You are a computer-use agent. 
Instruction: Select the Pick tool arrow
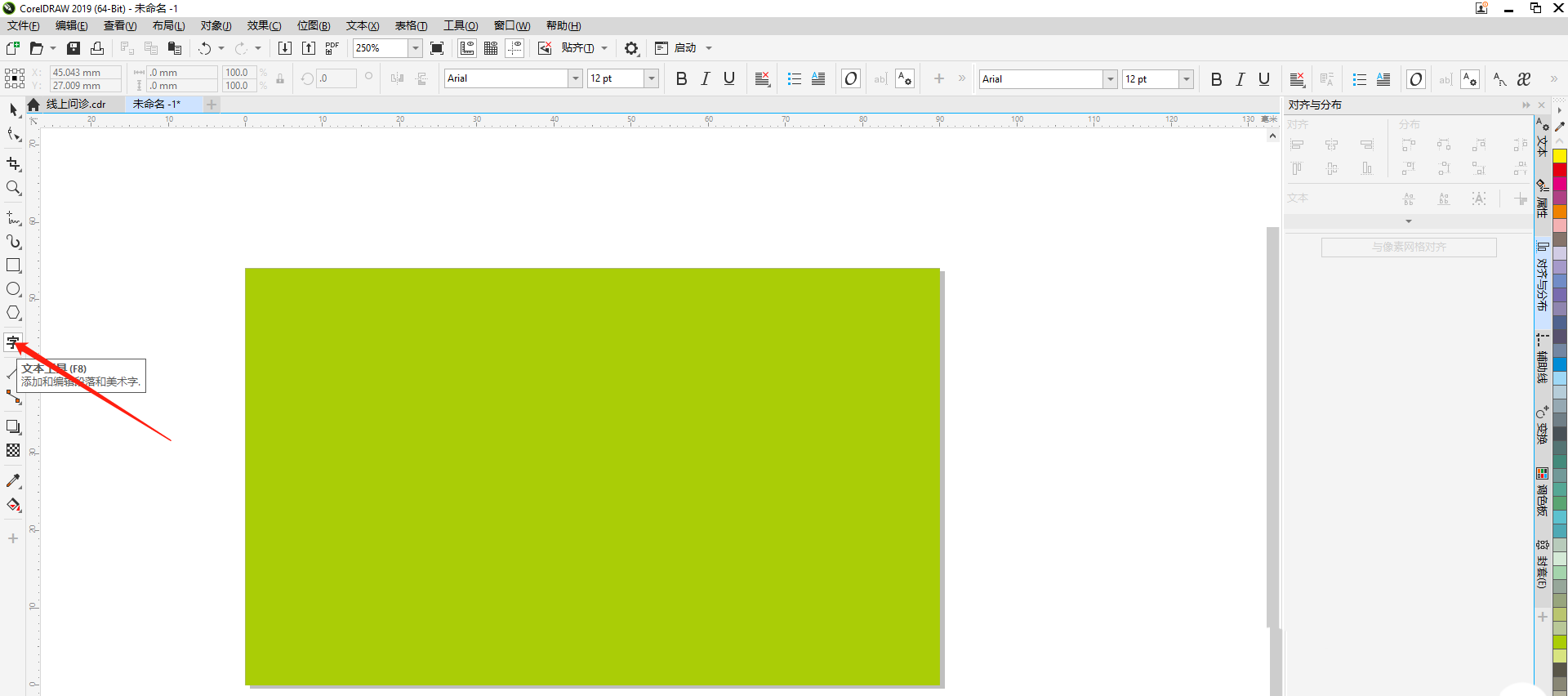13,109
